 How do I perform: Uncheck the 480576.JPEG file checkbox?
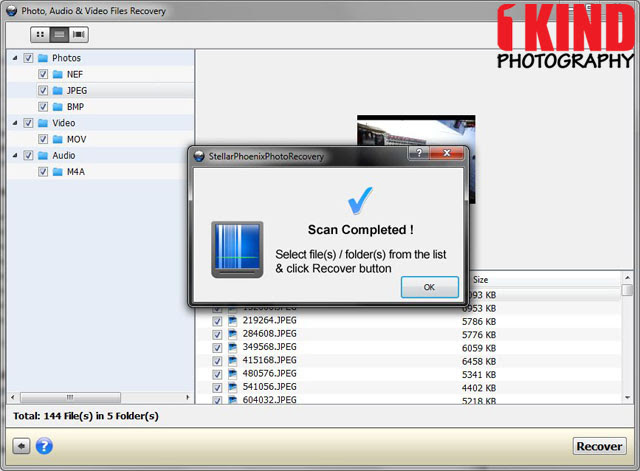[x=217, y=374]
